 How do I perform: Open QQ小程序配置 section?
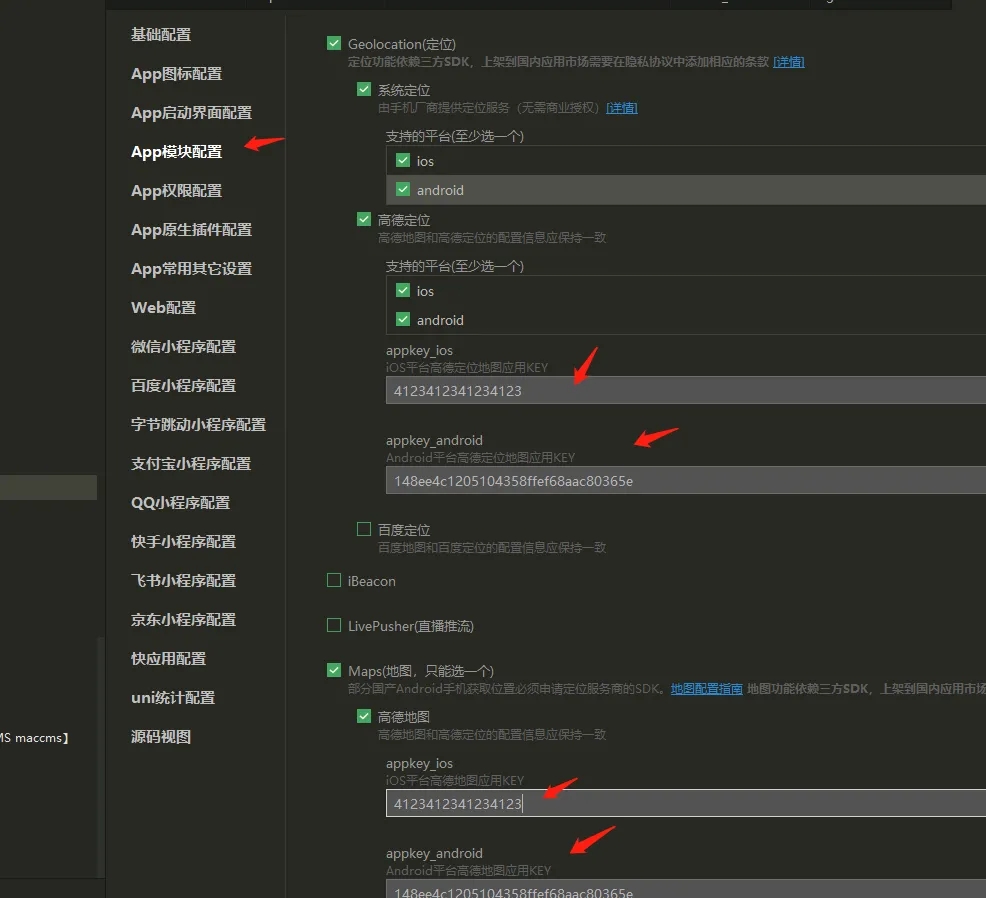180,502
